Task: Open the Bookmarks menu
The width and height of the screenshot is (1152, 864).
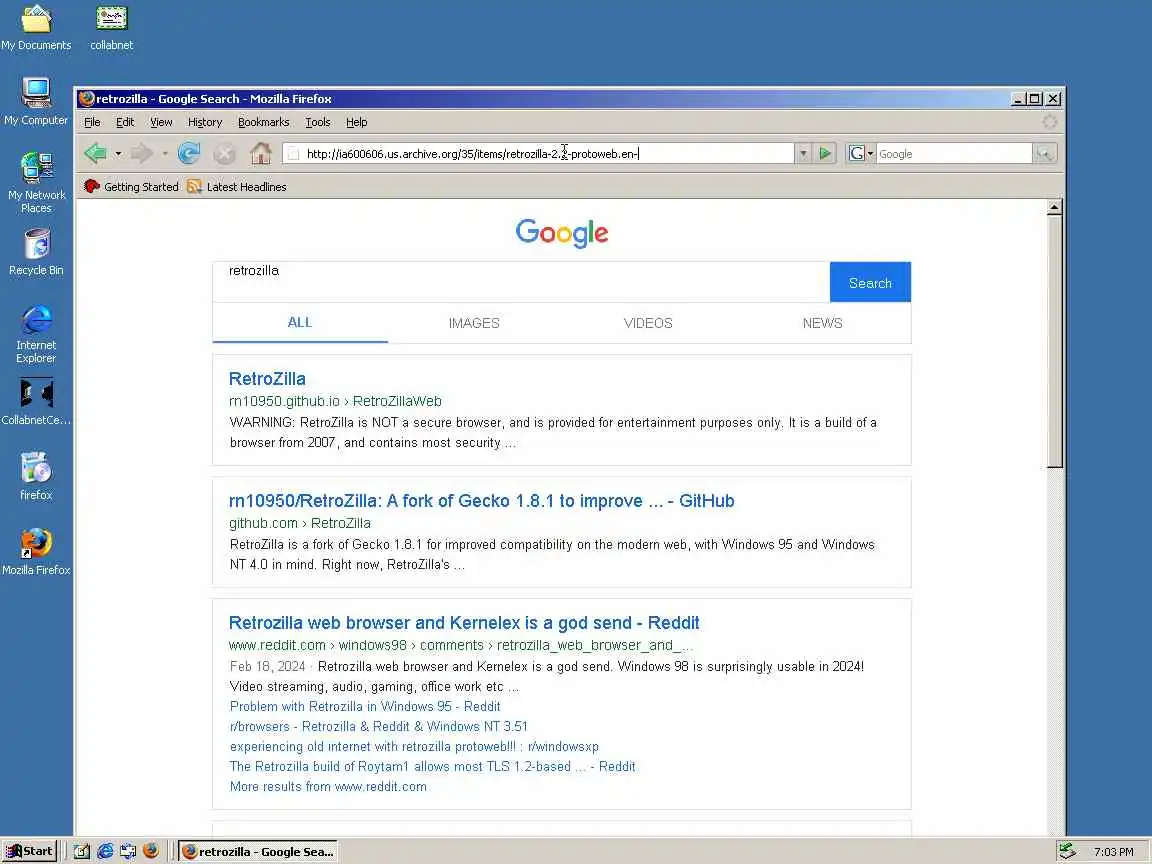Action: 263,122
